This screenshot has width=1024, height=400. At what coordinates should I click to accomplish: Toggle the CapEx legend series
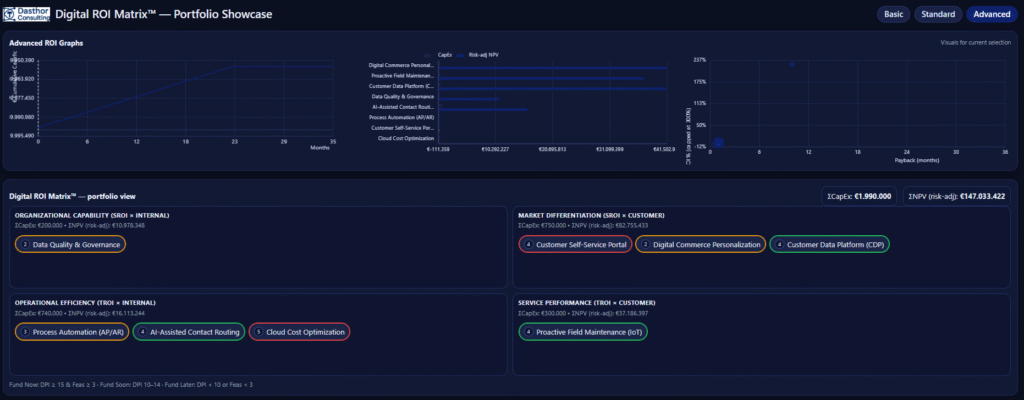438,56
